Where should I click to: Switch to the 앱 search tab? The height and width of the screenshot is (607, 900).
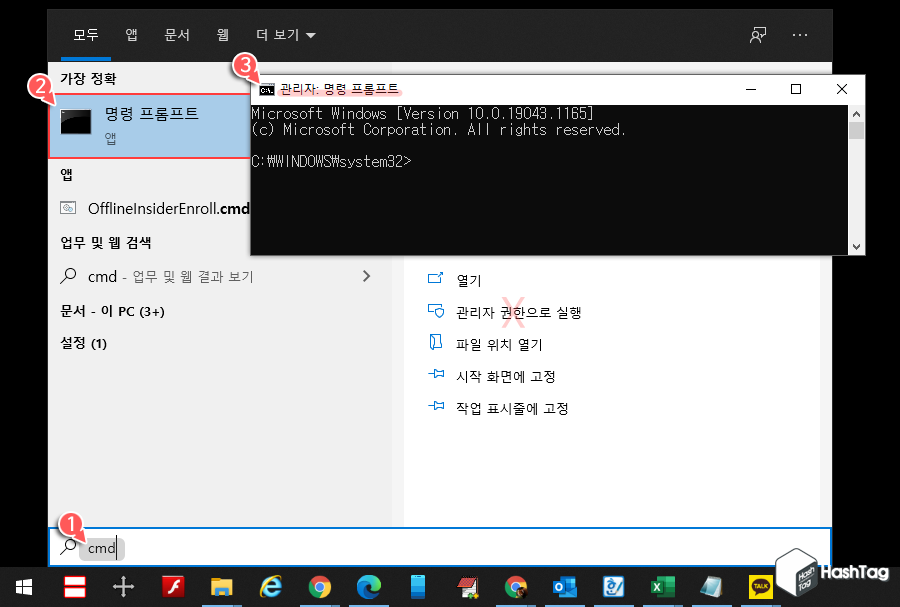(131, 35)
